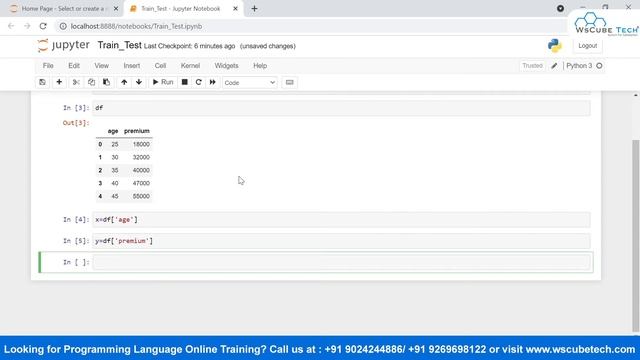Open the Edit menu
Screen dimensions: 640x360
click(74, 66)
